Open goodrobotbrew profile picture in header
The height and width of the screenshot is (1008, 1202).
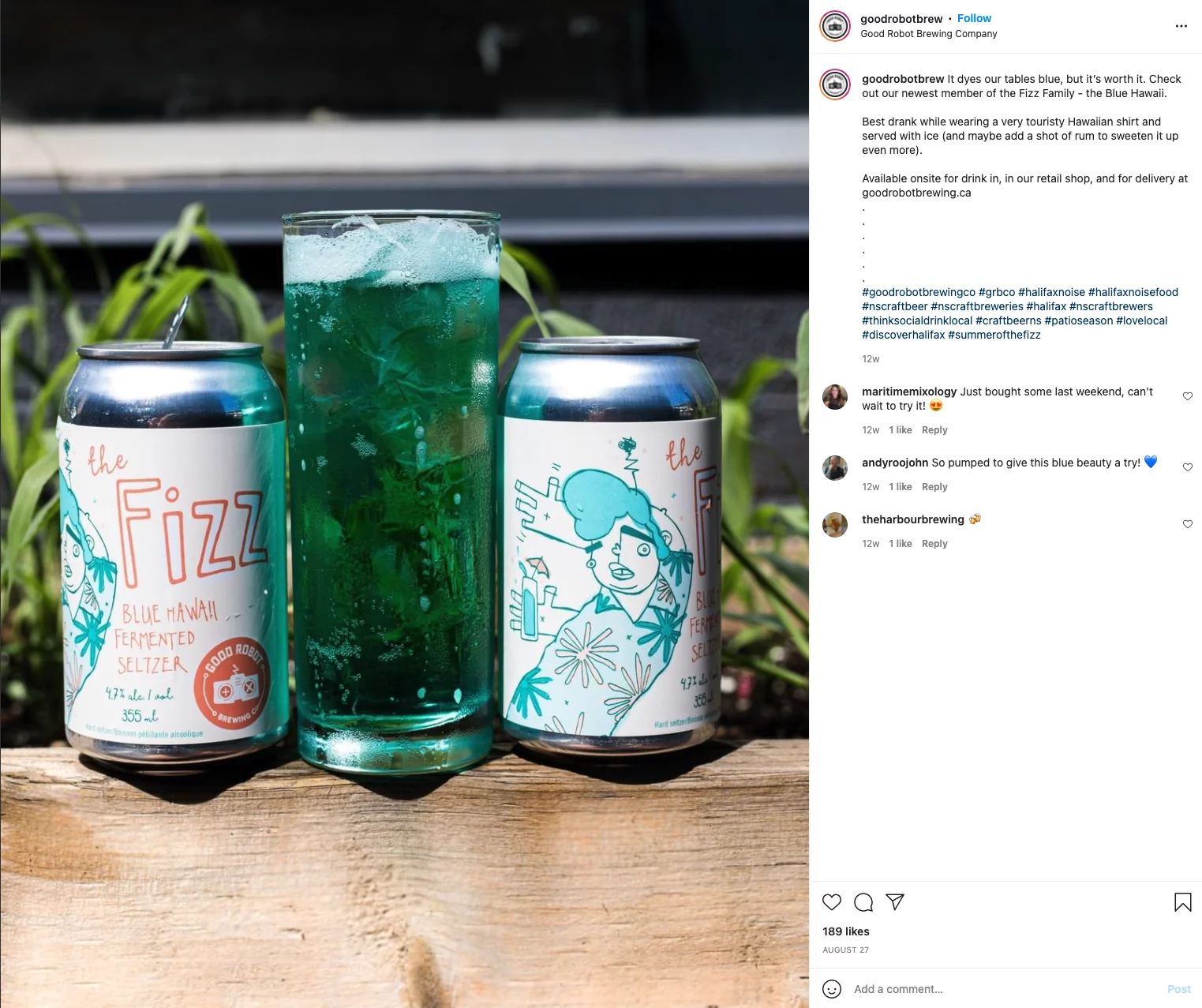pyautogui.click(x=835, y=26)
